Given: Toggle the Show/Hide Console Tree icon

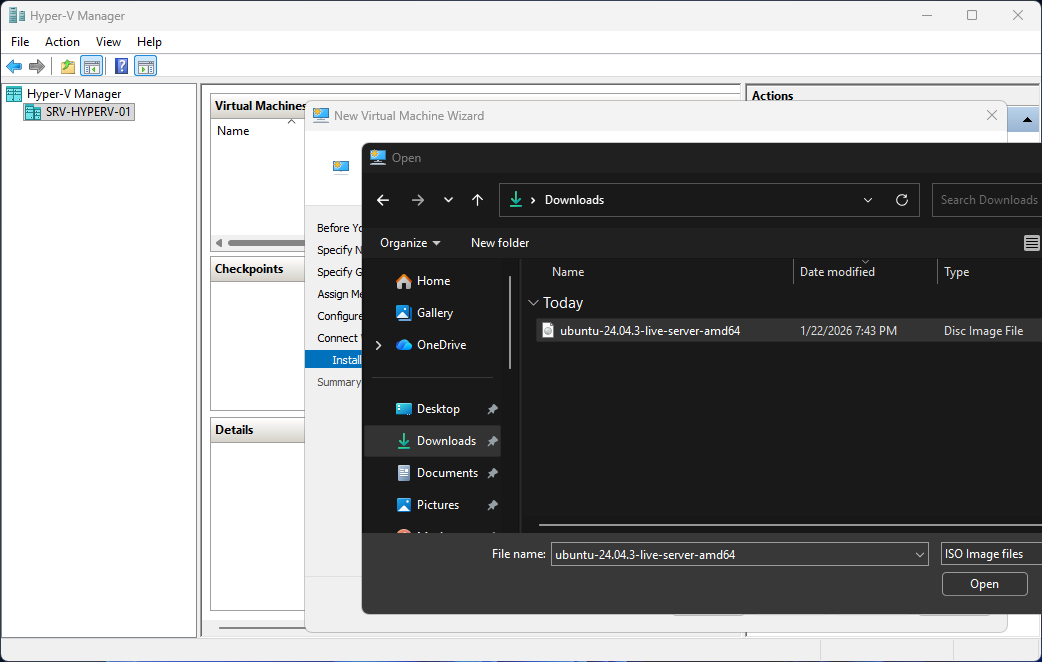Looking at the screenshot, I should (91, 67).
